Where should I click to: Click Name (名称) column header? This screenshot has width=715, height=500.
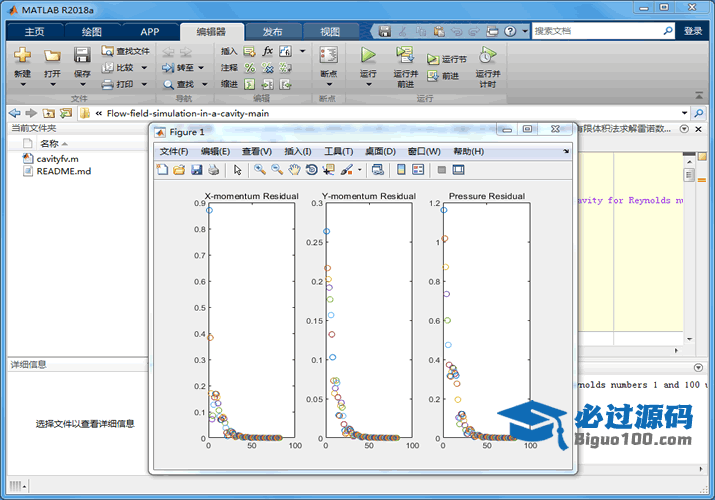click(x=49, y=144)
